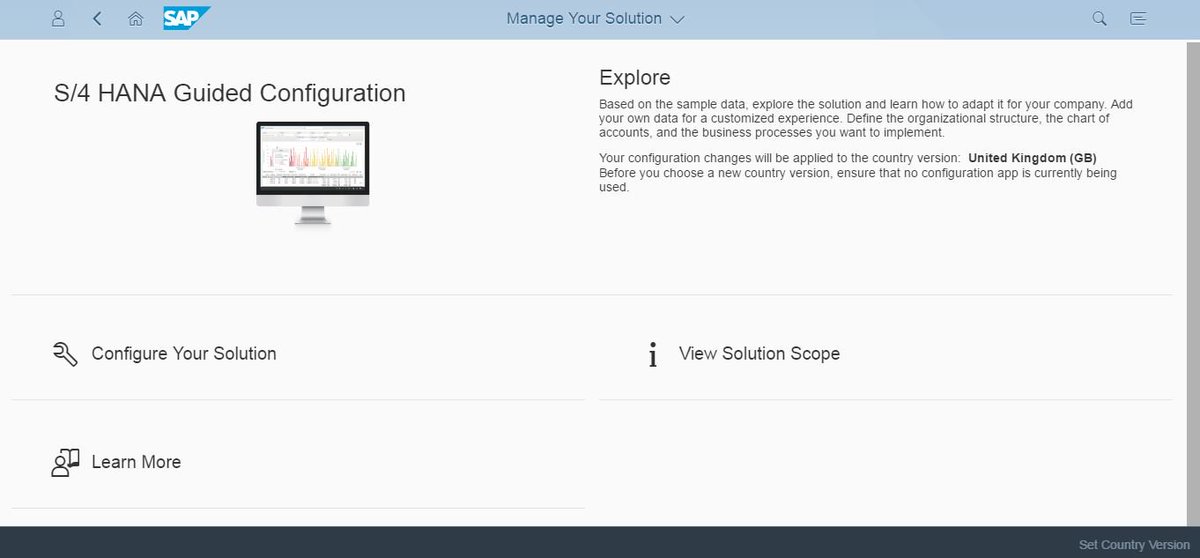
Task: Open the user profile icon
Action: pos(58,18)
